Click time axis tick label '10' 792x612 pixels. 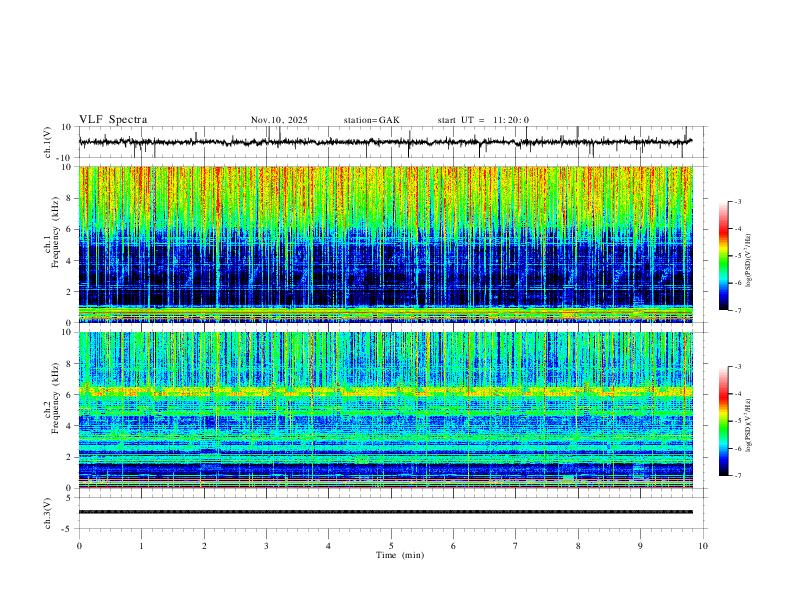(x=703, y=546)
